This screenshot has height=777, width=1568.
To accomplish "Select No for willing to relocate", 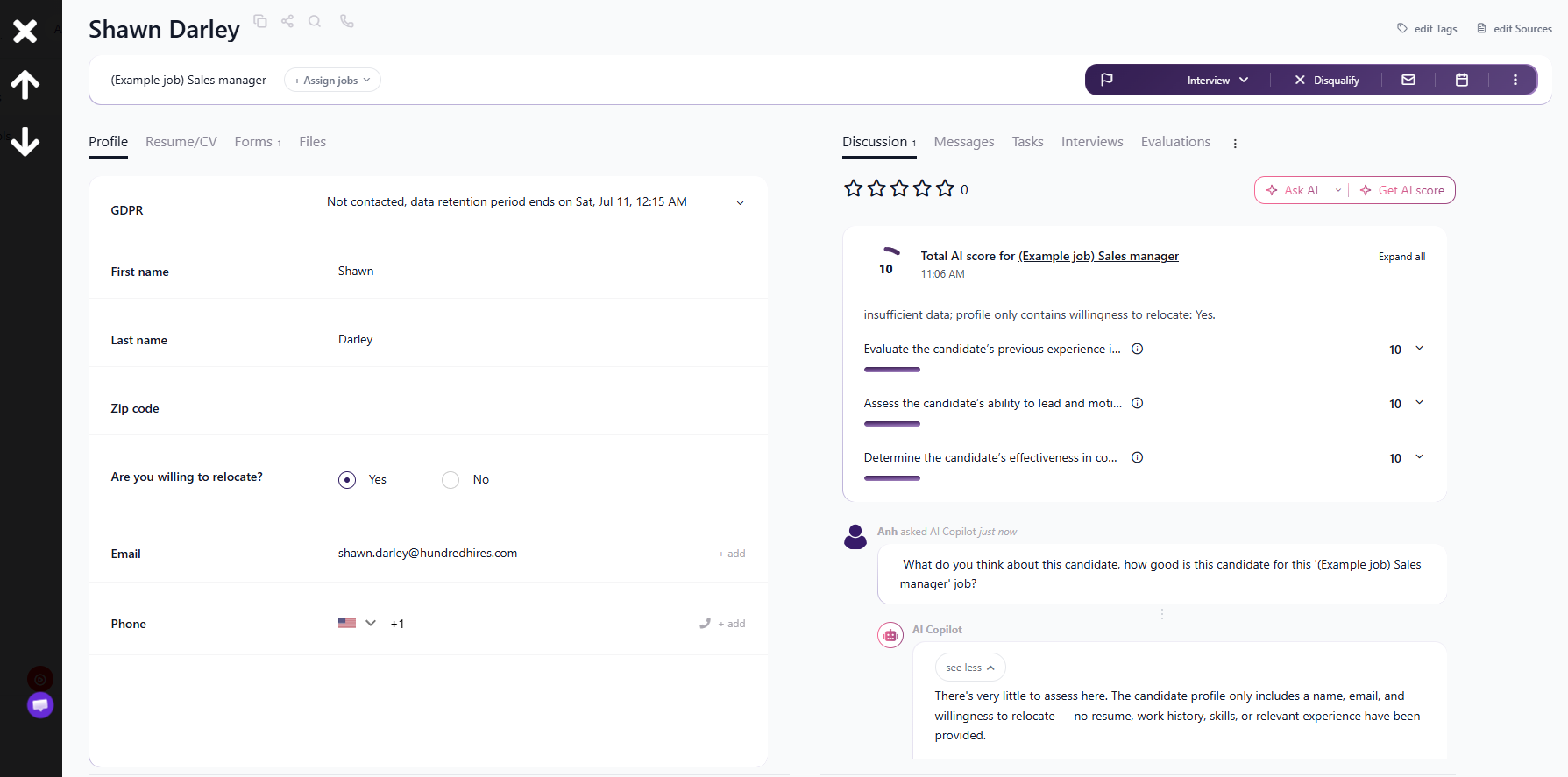I will pyautogui.click(x=451, y=480).
